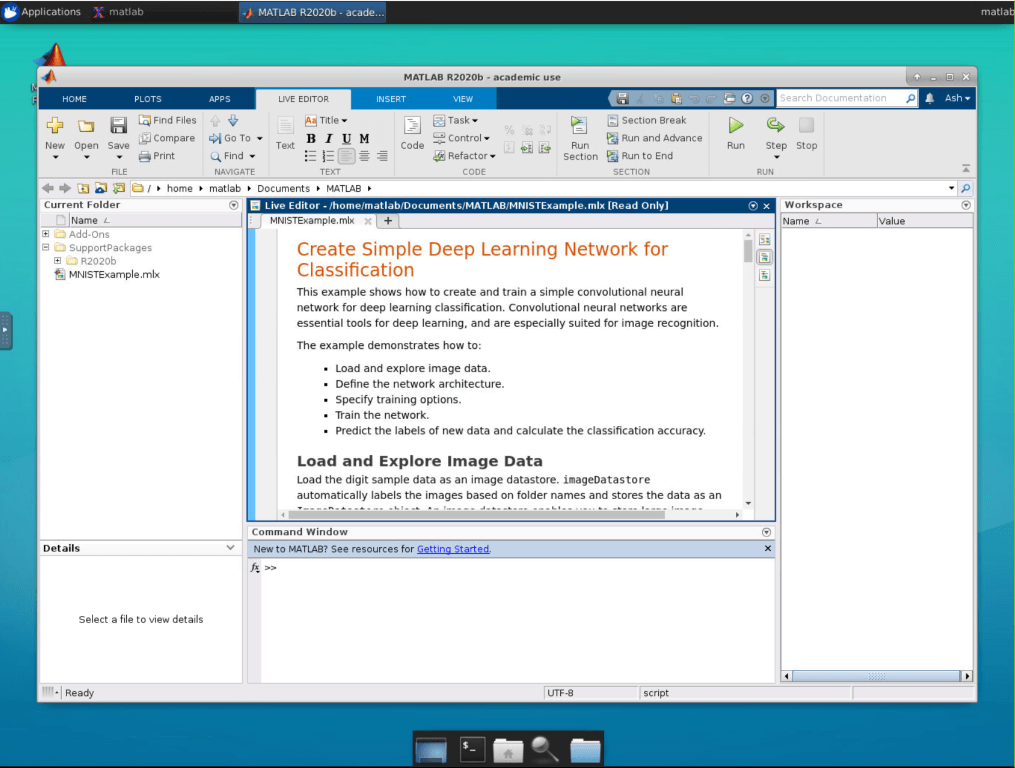Click the New document icon

[x=55, y=126]
